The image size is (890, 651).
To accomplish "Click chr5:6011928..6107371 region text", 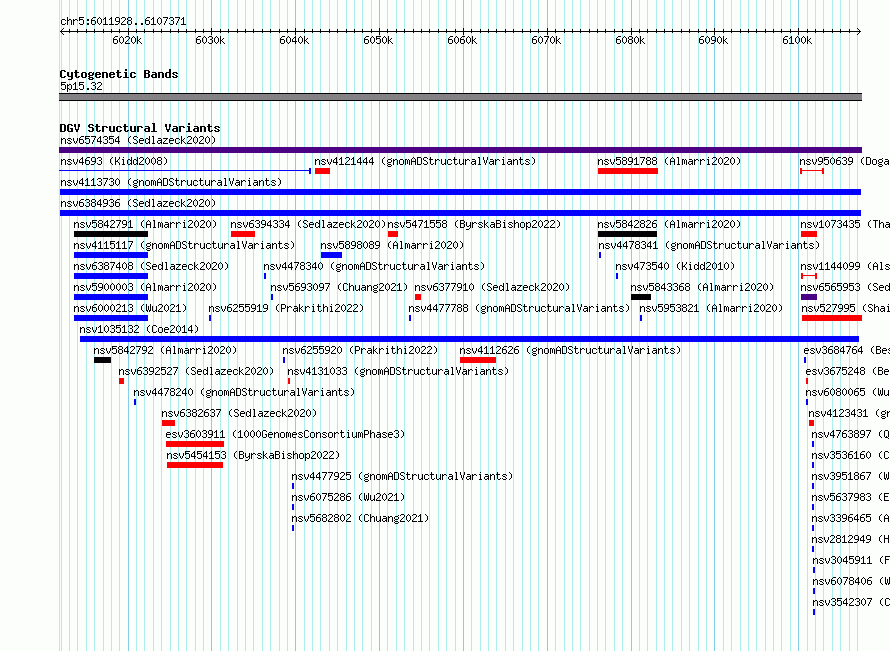I will coord(123,22).
